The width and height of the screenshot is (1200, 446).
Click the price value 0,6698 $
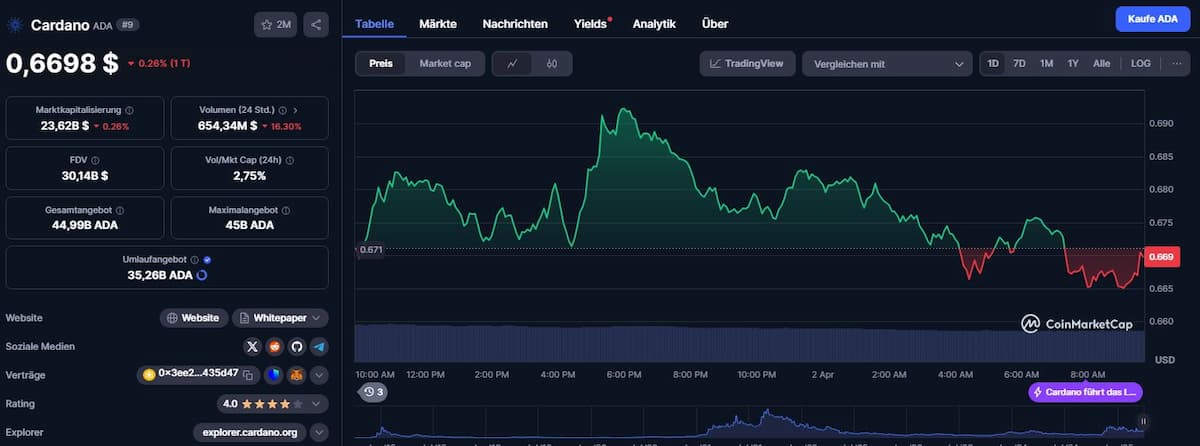click(x=62, y=63)
